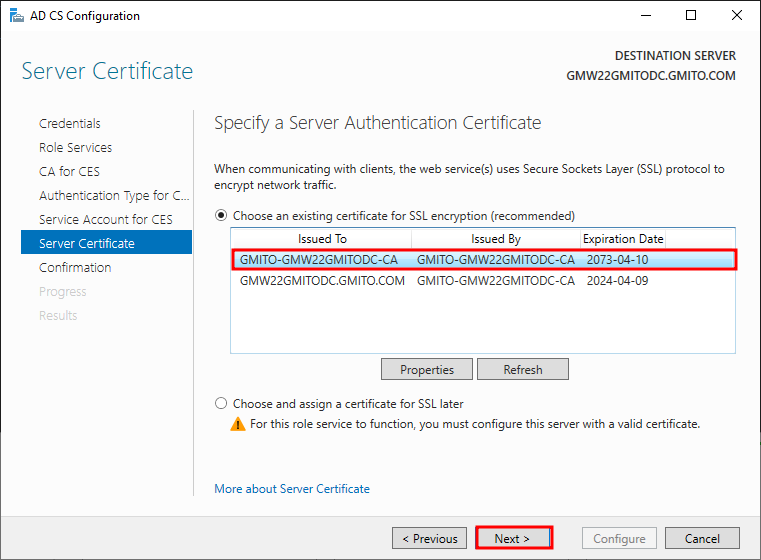
Task: Click the Cancel button
Action: tap(702, 538)
